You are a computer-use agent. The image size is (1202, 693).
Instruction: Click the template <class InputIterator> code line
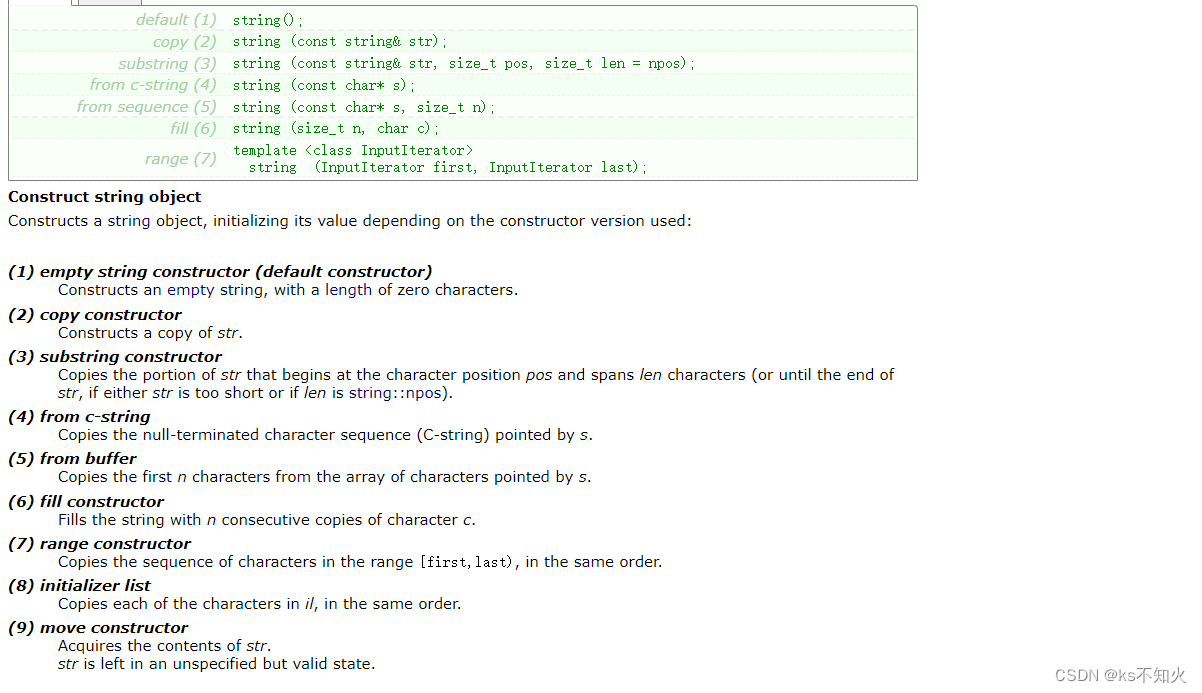[353, 151]
